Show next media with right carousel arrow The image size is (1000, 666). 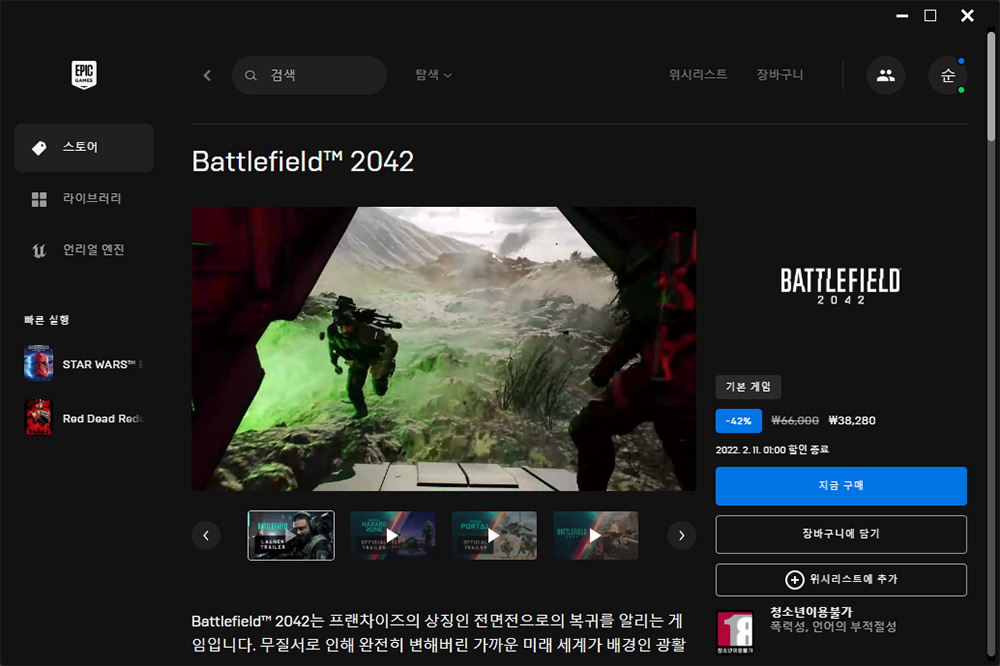click(682, 535)
